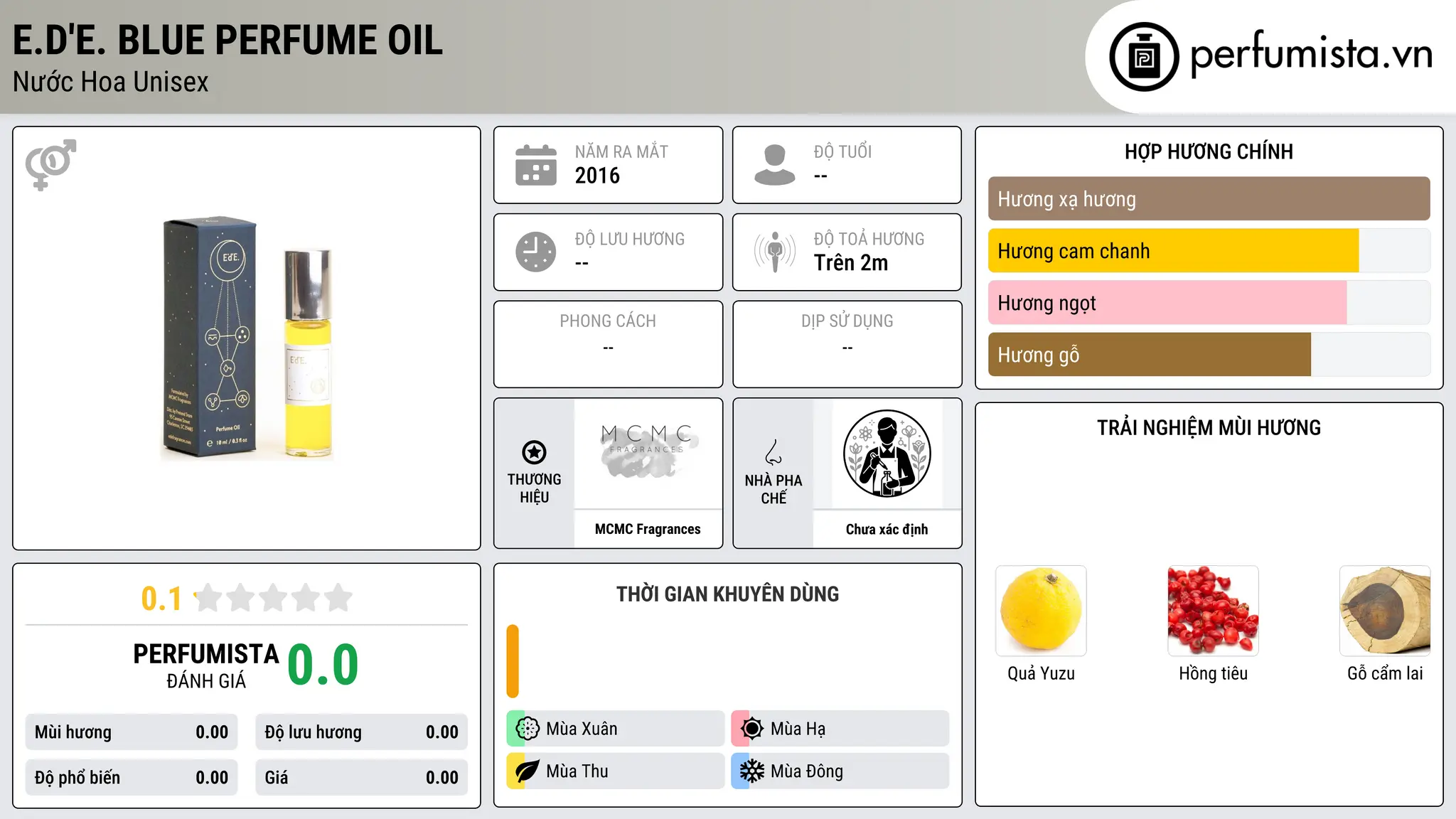Click the Mùa Đông snowflake icon
The width and height of the screenshot is (1456, 819).
click(x=752, y=771)
